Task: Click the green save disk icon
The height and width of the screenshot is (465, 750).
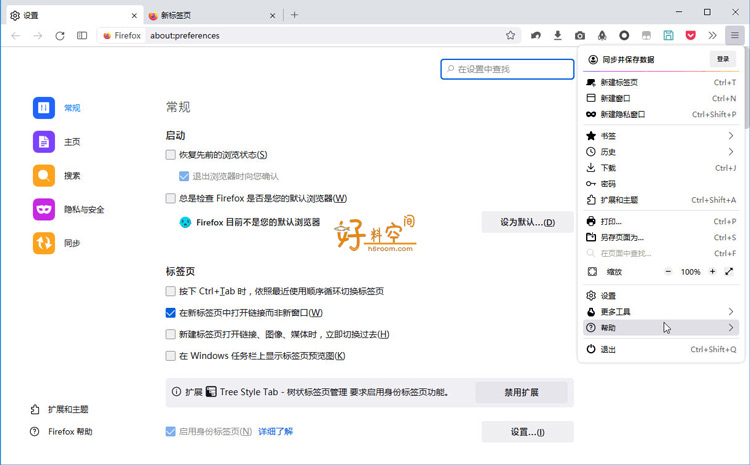Action: click(x=668, y=35)
